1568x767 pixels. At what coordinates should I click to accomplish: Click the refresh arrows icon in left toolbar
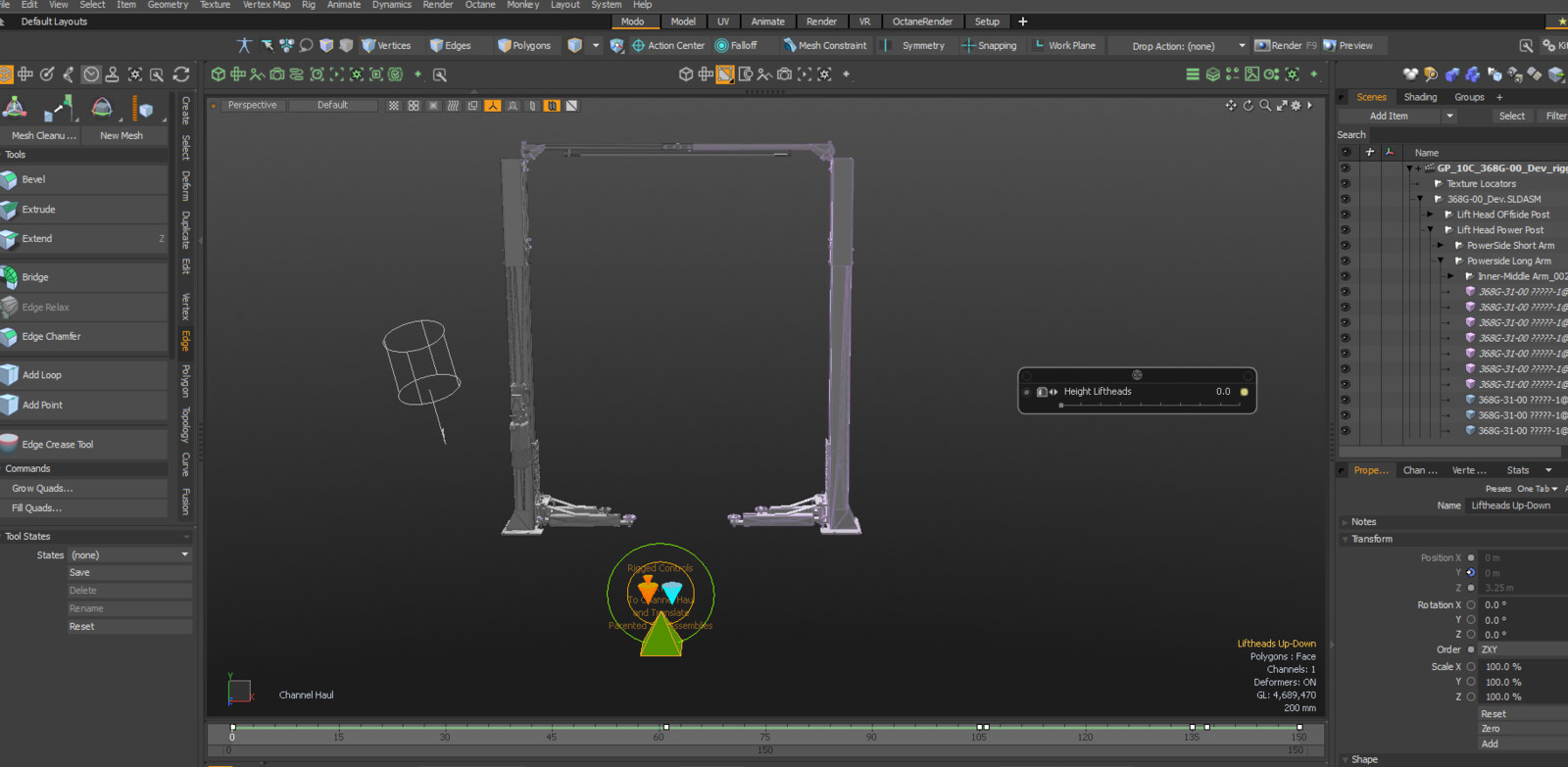click(x=181, y=74)
